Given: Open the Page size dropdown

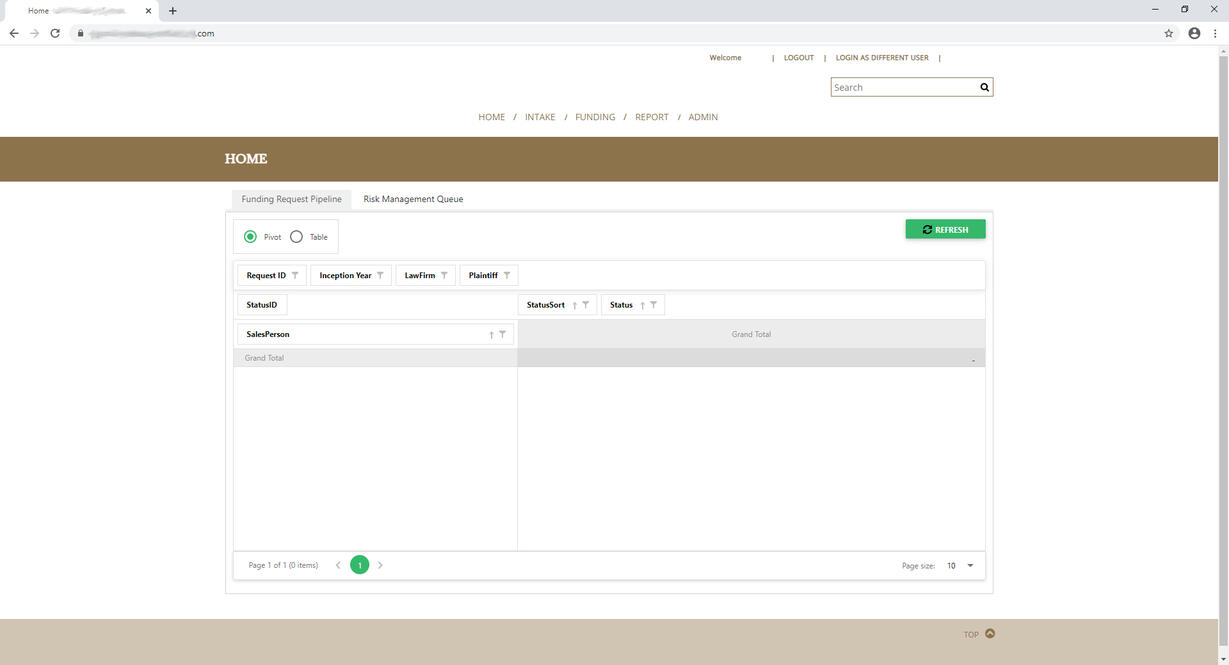Looking at the screenshot, I should pyautogui.click(x=970, y=566).
